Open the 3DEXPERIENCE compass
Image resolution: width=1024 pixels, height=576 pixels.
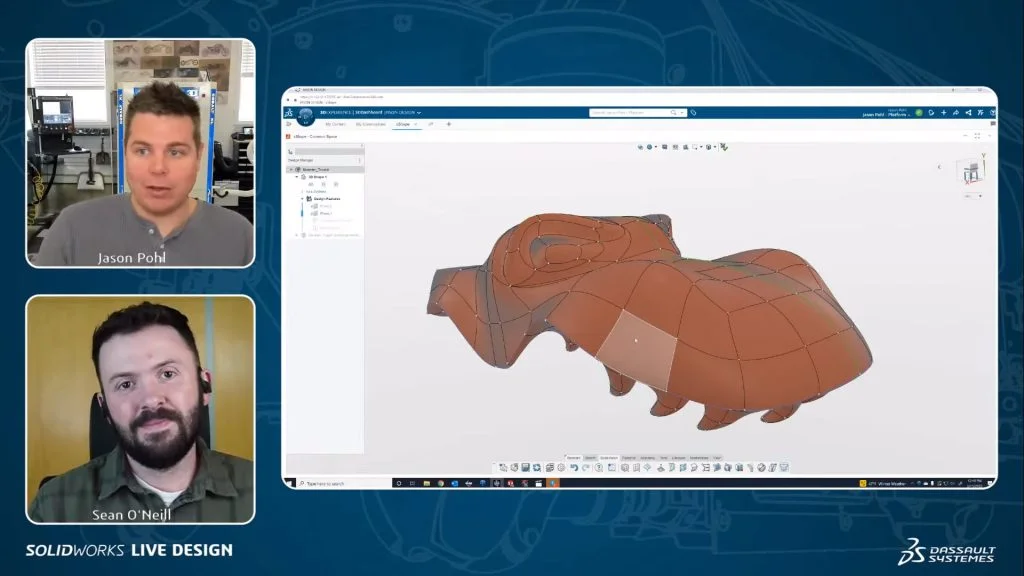306,116
